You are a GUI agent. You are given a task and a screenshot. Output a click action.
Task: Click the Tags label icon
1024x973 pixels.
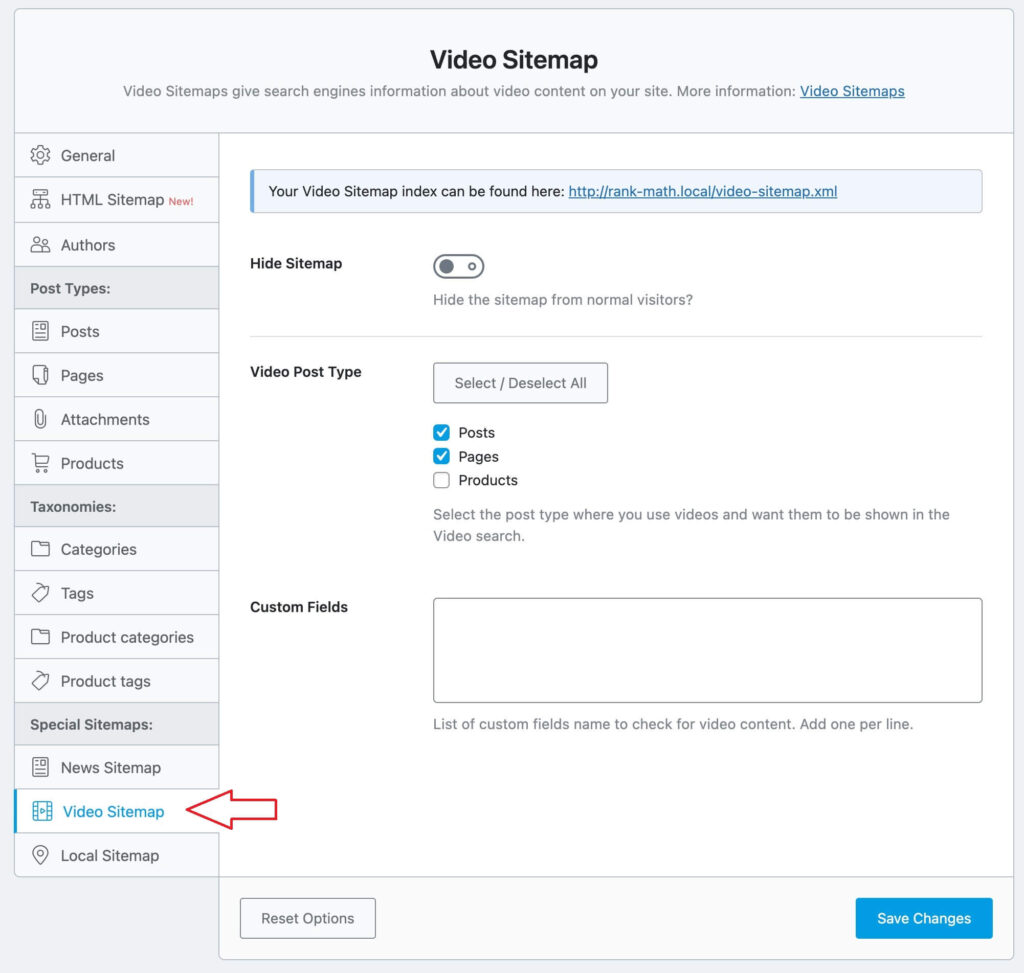point(40,593)
